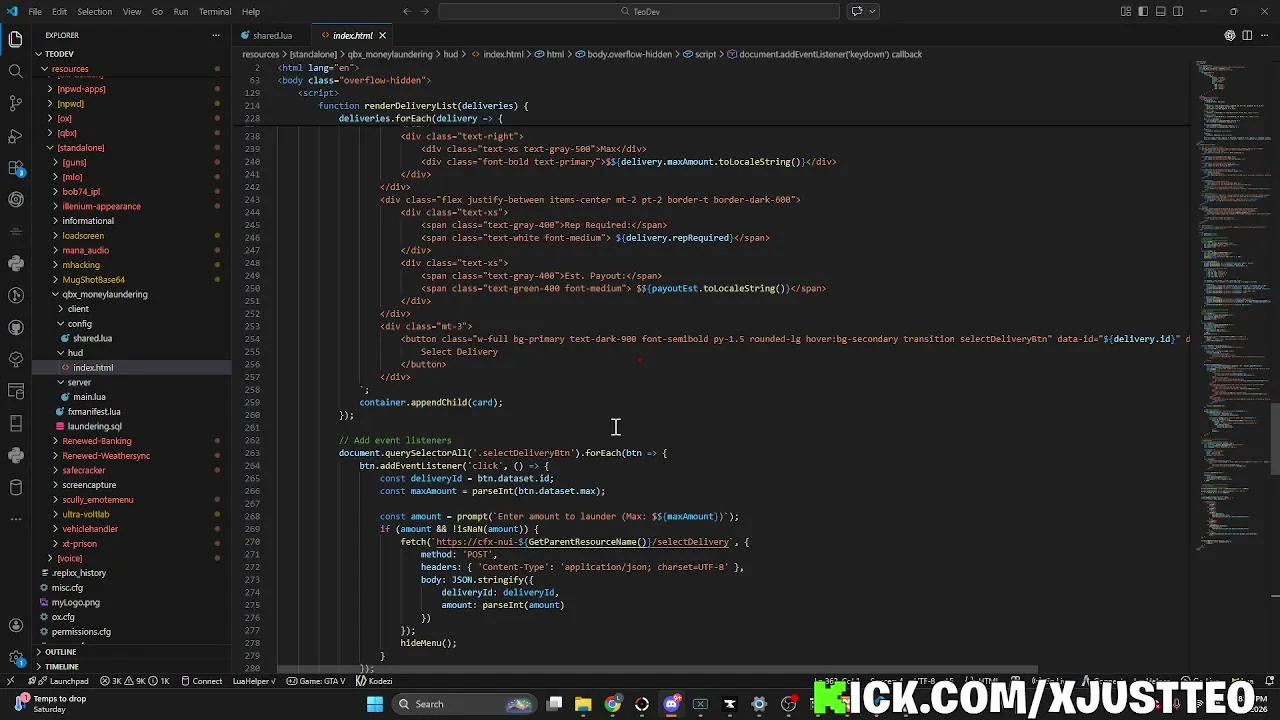Select the index.html editor tab
The width and height of the screenshot is (1280, 720).
(352, 35)
